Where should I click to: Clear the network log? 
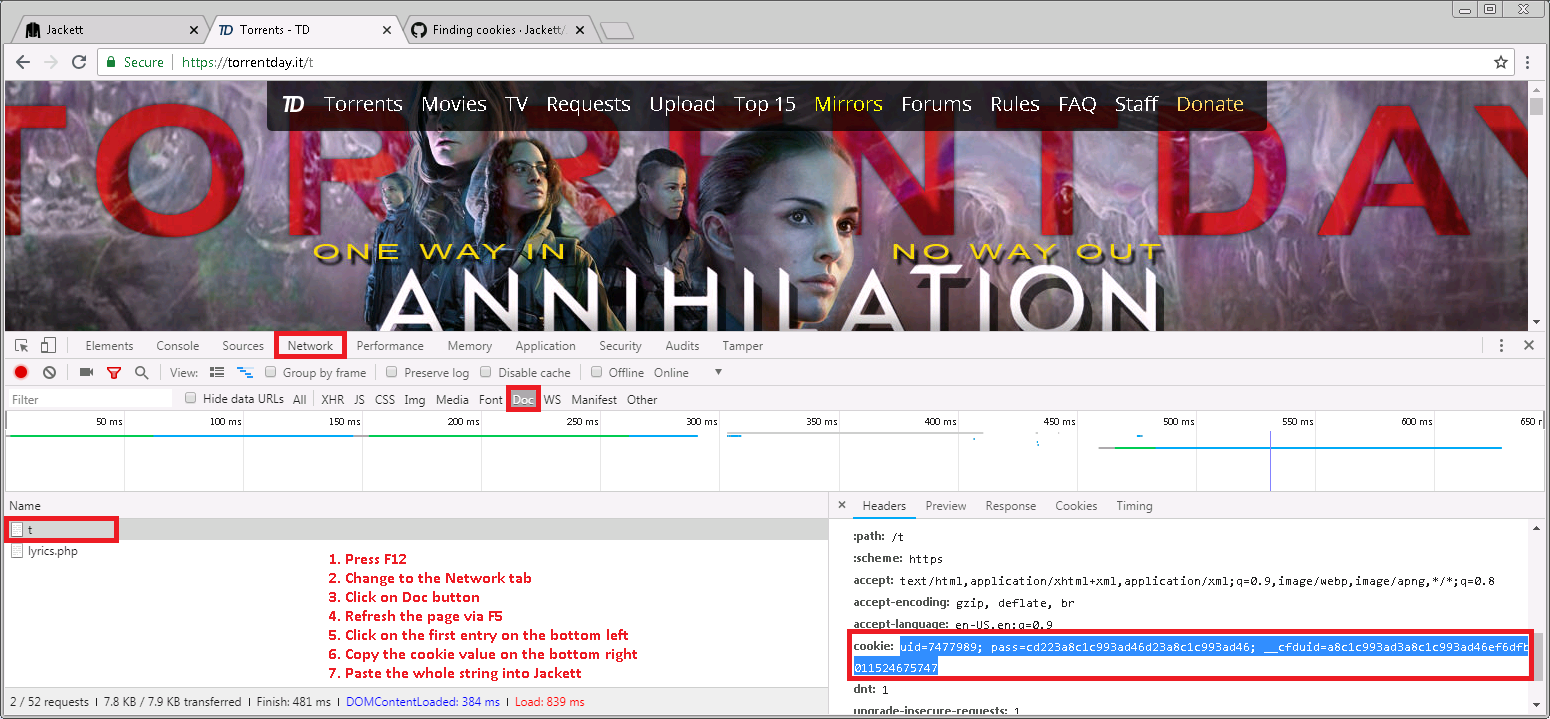(49, 373)
